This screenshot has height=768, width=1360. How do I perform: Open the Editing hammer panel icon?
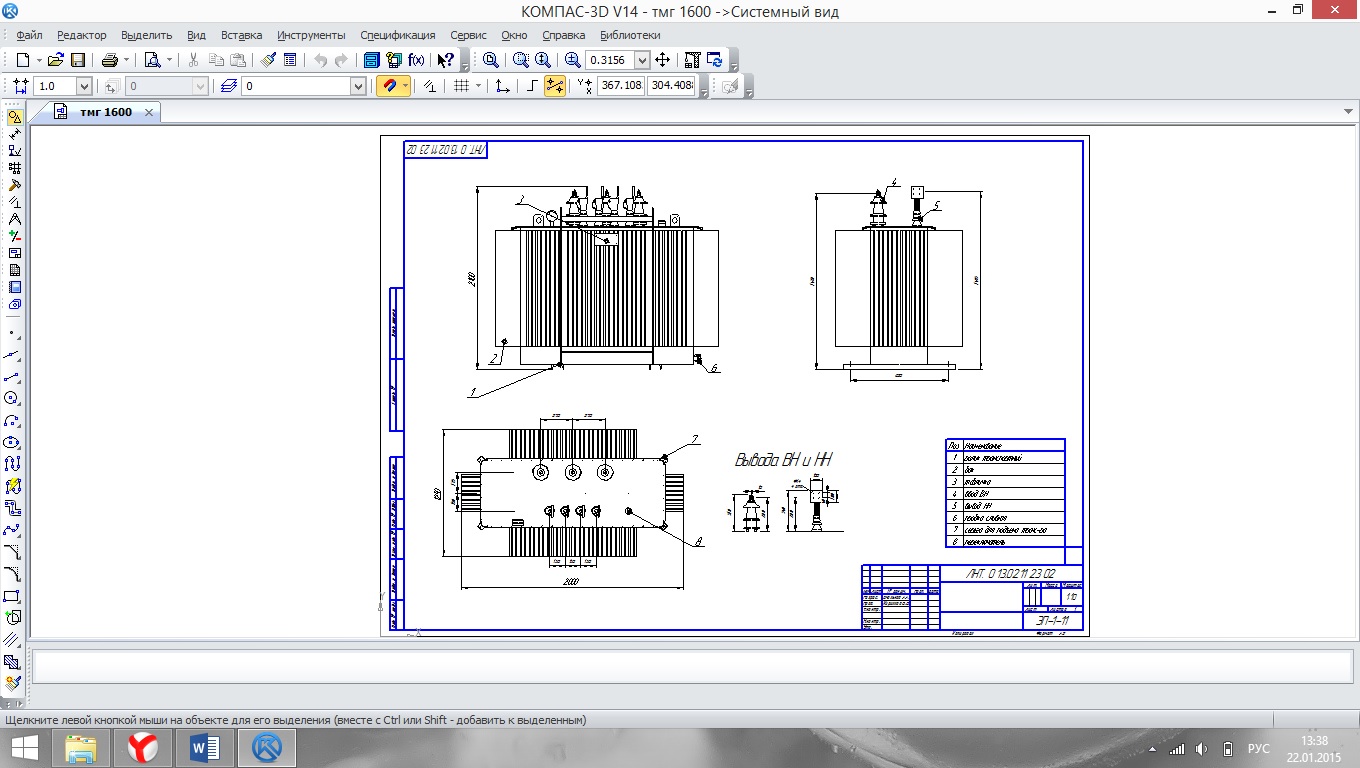pyautogui.click(x=15, y=185)
